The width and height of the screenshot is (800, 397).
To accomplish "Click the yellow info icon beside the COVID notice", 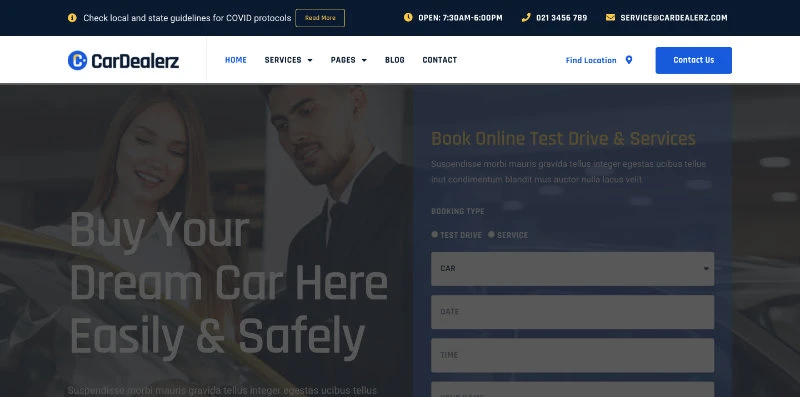I will click(x=72, y=18).
